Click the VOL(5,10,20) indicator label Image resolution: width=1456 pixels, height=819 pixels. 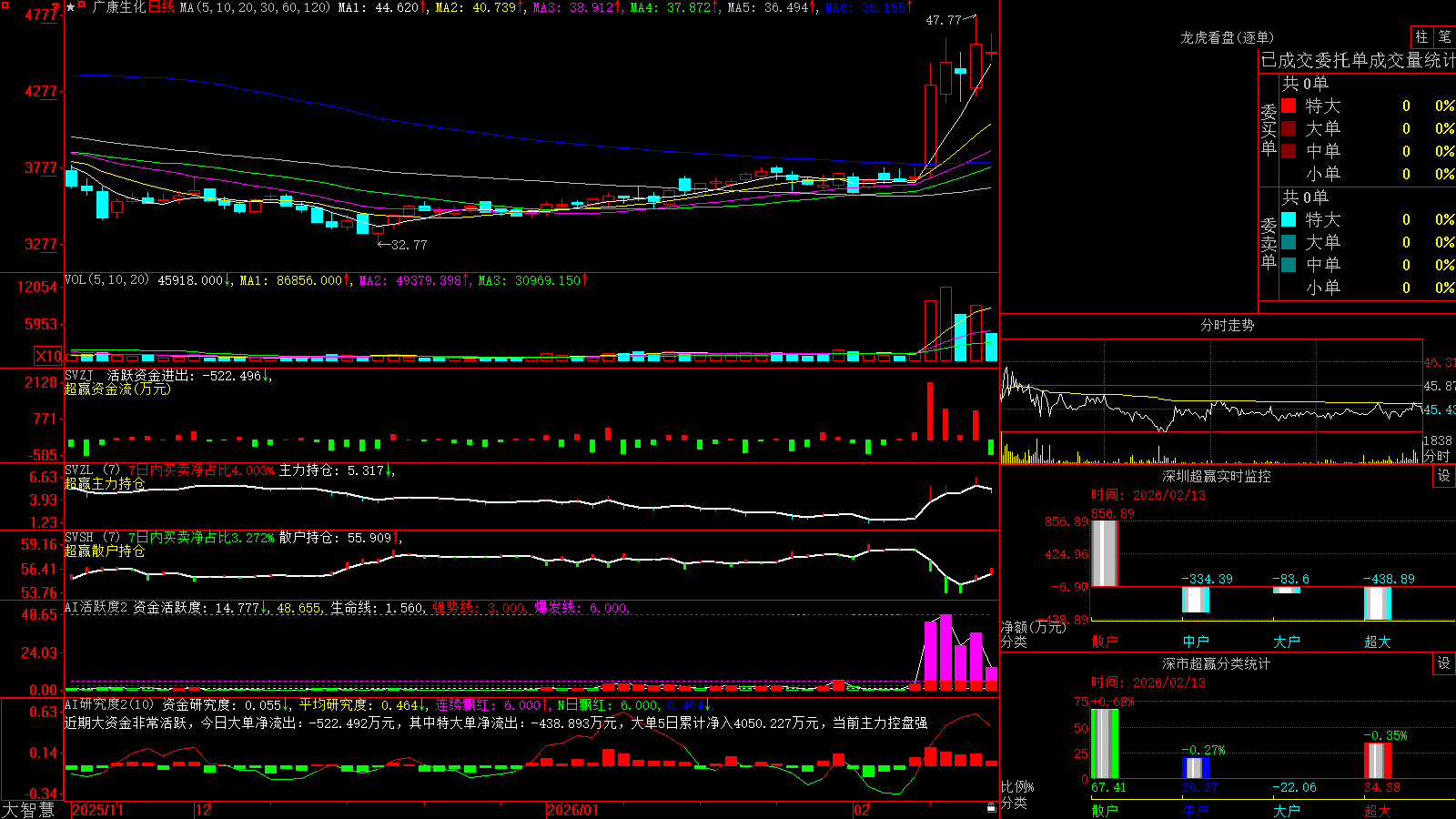(106, 280)
